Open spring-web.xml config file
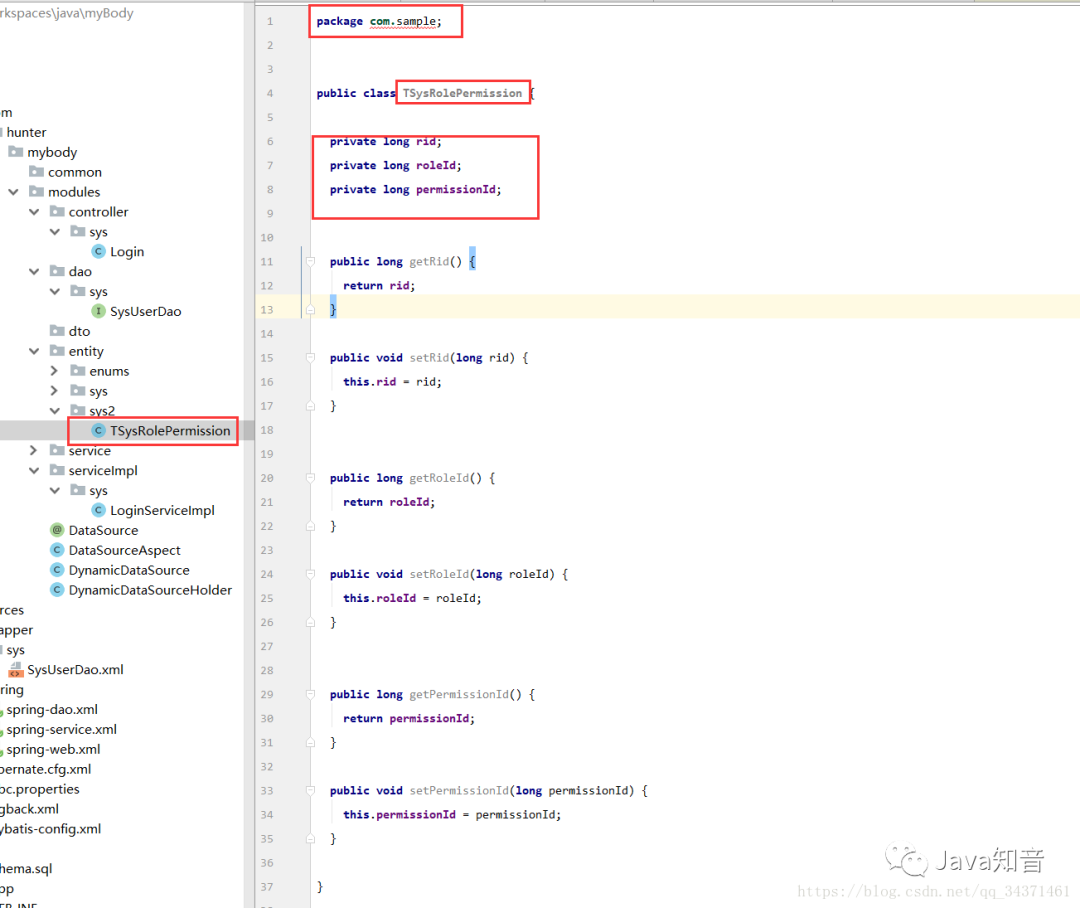The image size is (1080, 908). pyautogui.click(x=53, y=750)
